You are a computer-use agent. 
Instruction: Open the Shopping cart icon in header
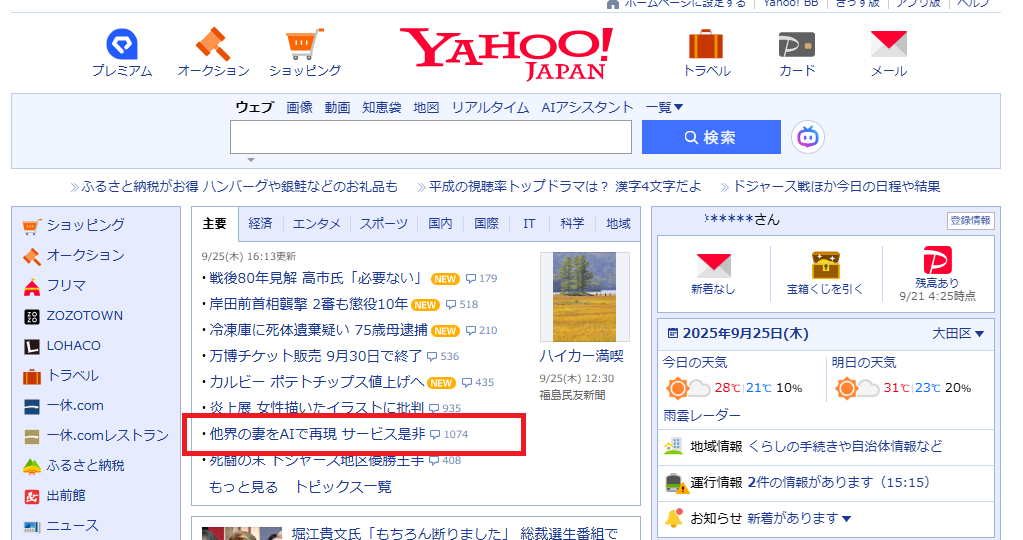(x=304, y=45)
